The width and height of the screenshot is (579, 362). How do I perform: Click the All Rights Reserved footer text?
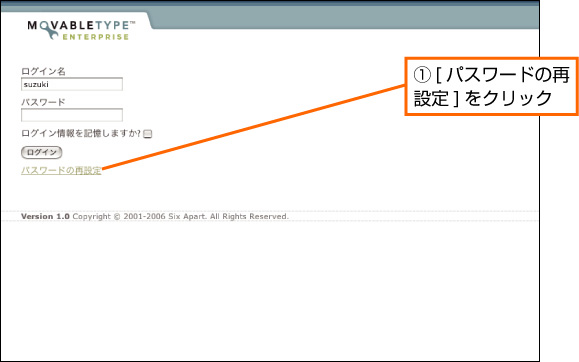point(249,216)
